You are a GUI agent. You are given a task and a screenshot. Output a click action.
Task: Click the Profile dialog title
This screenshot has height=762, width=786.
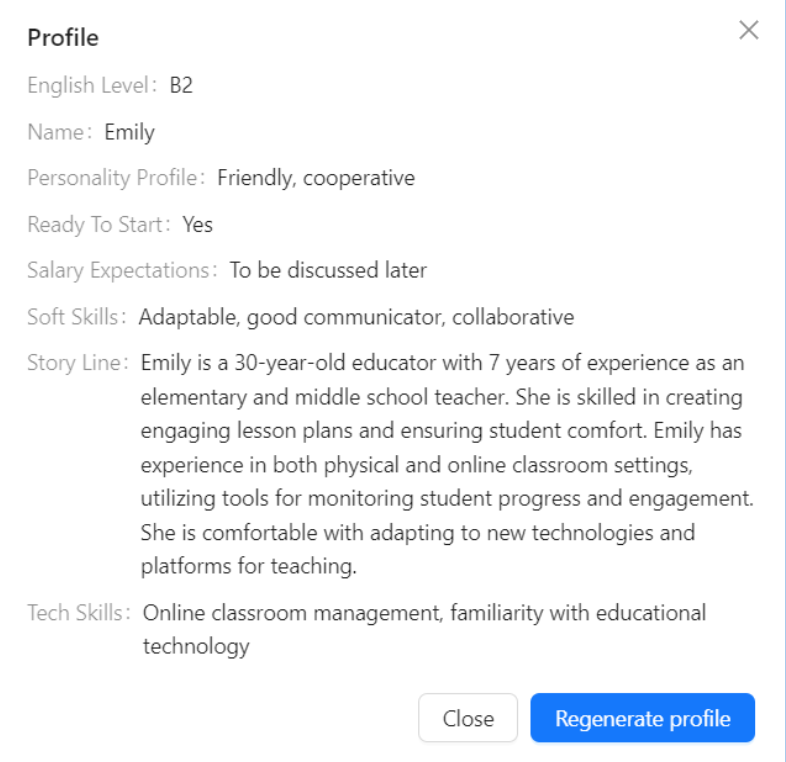point(63,38)
